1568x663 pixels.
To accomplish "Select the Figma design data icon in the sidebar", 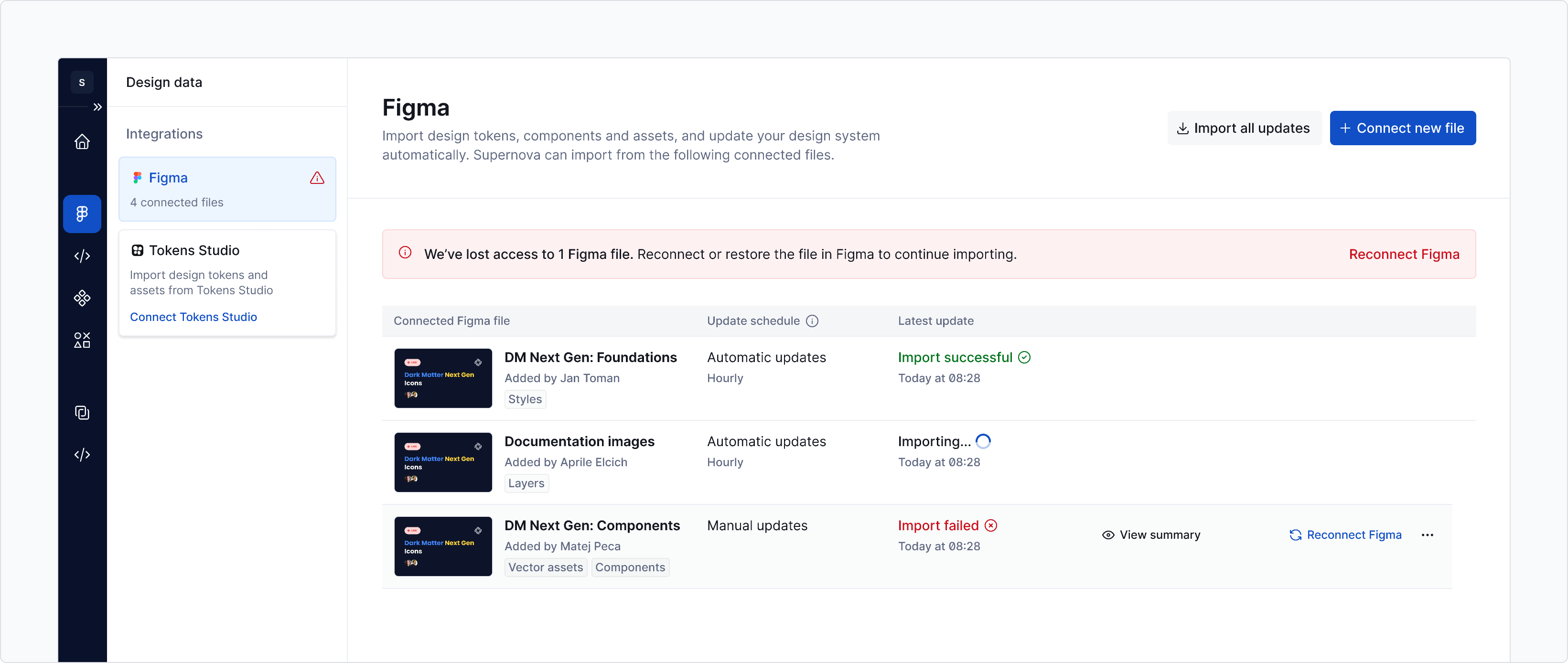I will coord(82,214).
